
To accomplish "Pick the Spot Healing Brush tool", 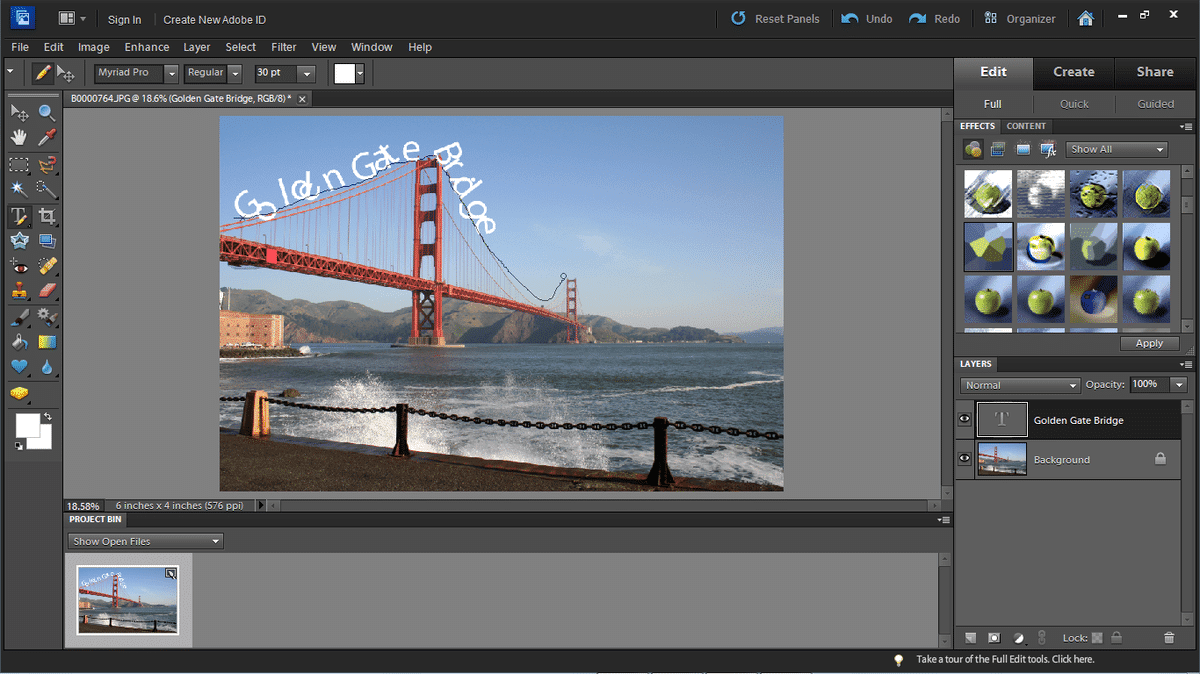I will coord(46,266).
